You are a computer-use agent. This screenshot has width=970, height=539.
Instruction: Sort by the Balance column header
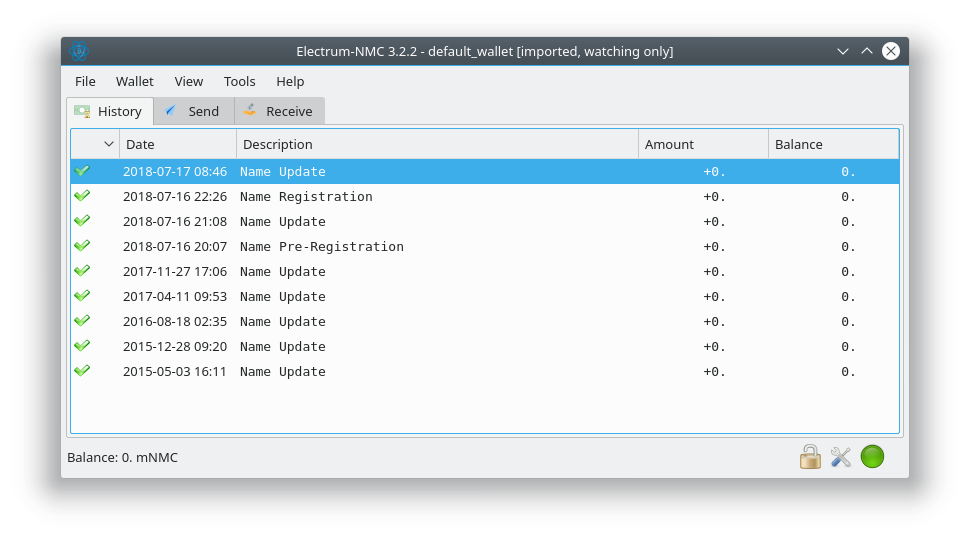(833, 144)
